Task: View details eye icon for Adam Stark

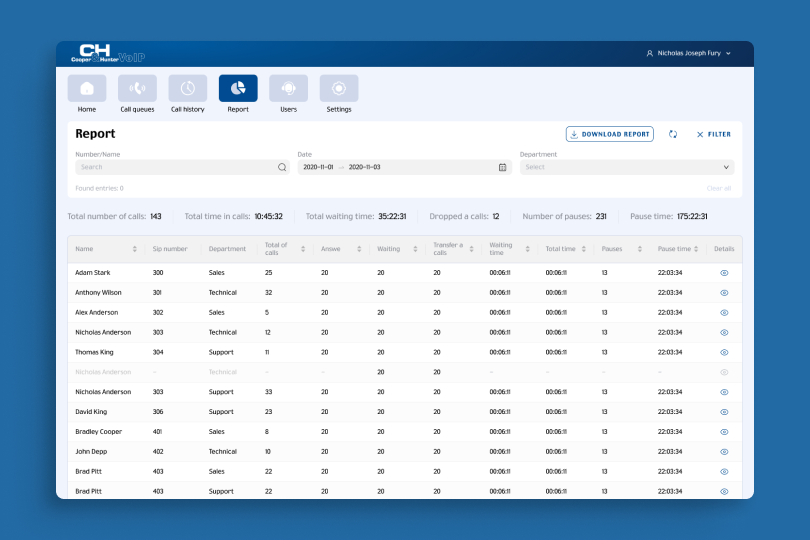Action: coord(724,273)
